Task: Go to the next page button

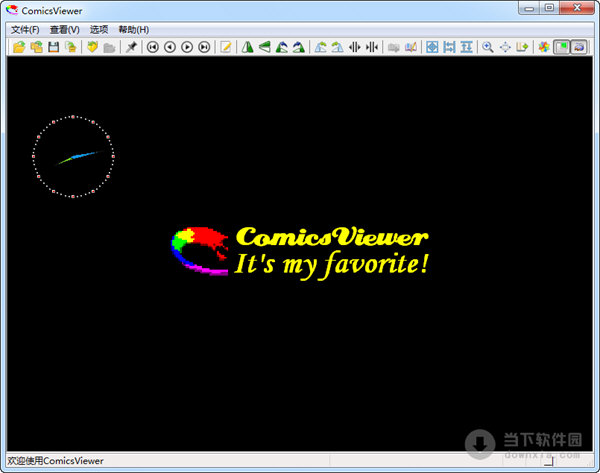Action: pyautogui.click(x=187, y=47)
